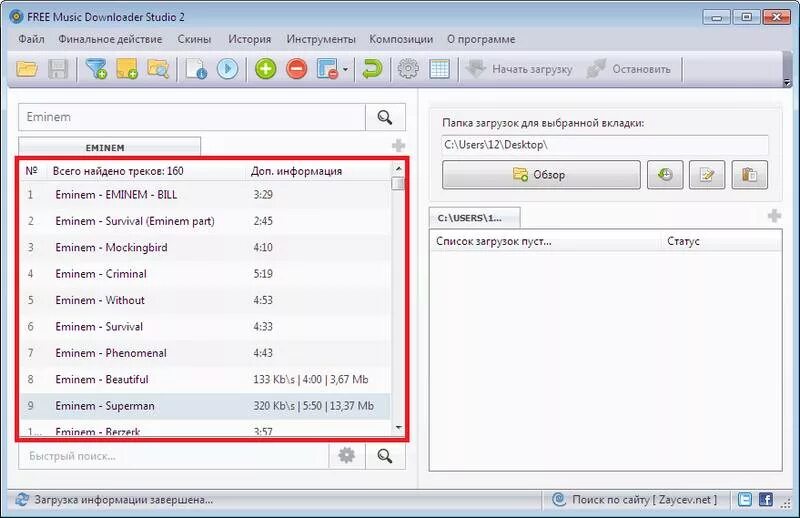Screen dimensions: 800x518
Task: Add new download tab with plus icon
Action: 774,216
